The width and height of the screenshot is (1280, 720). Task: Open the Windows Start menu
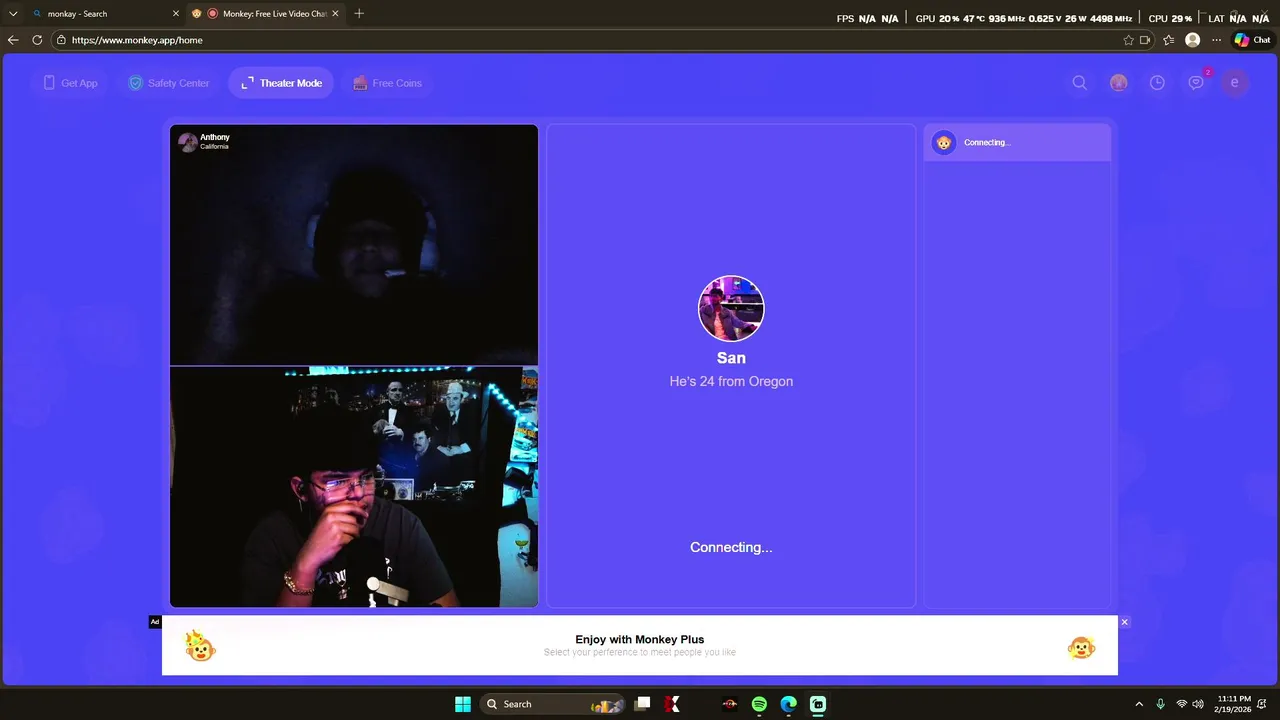pos(463,704)
